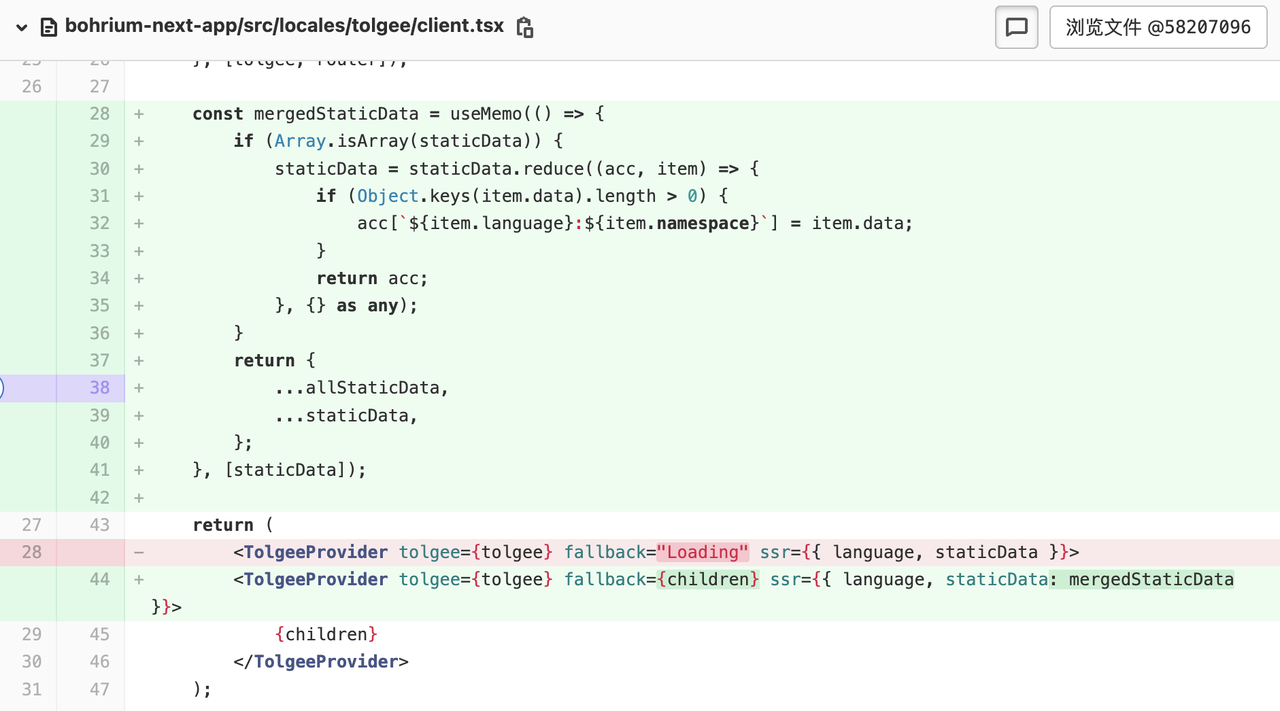Open 浏览文件 @58207096 button
Screen dimensions: 1280x711
point(1158,27)
